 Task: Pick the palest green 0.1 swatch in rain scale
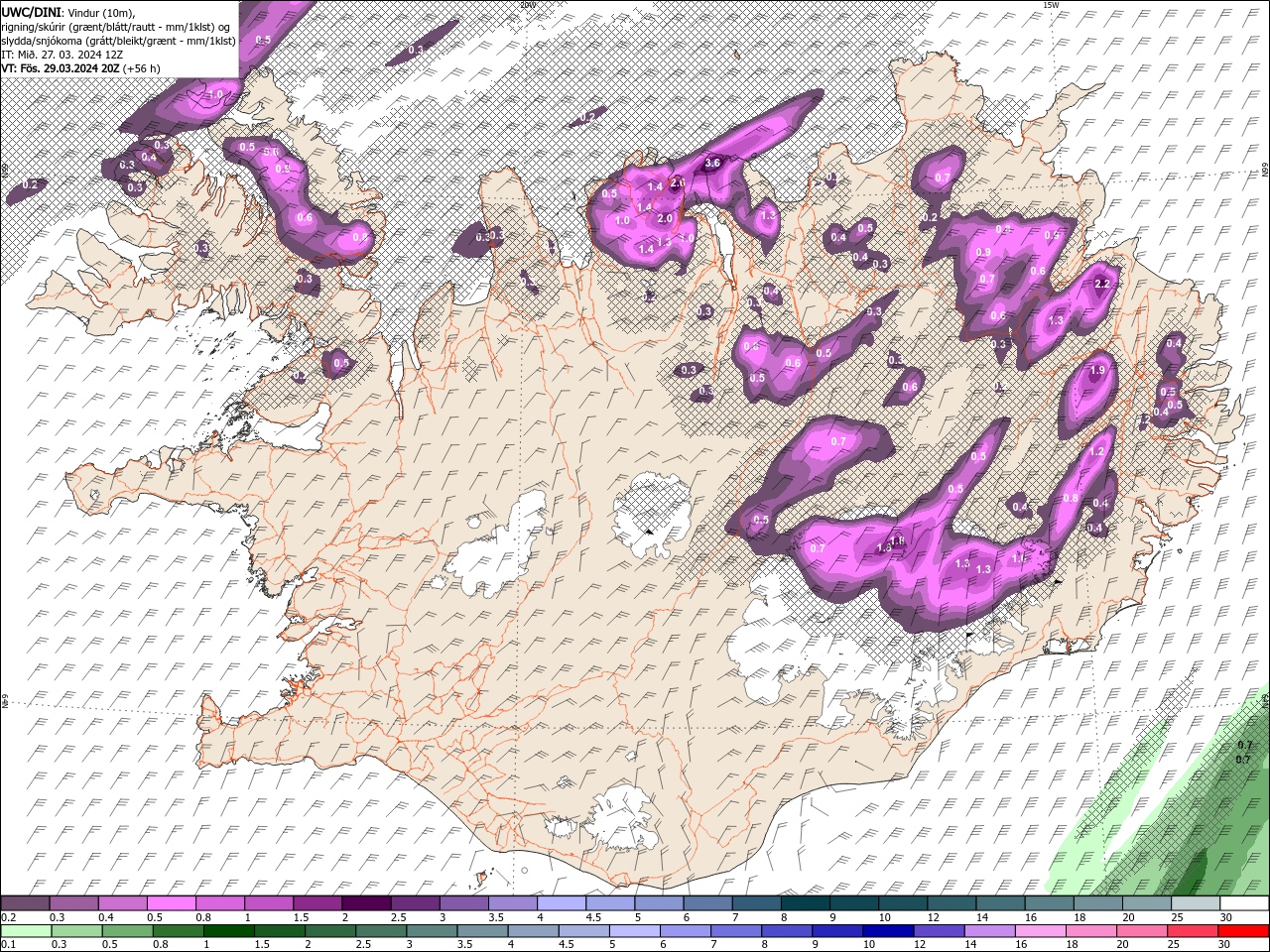(26, 931)
